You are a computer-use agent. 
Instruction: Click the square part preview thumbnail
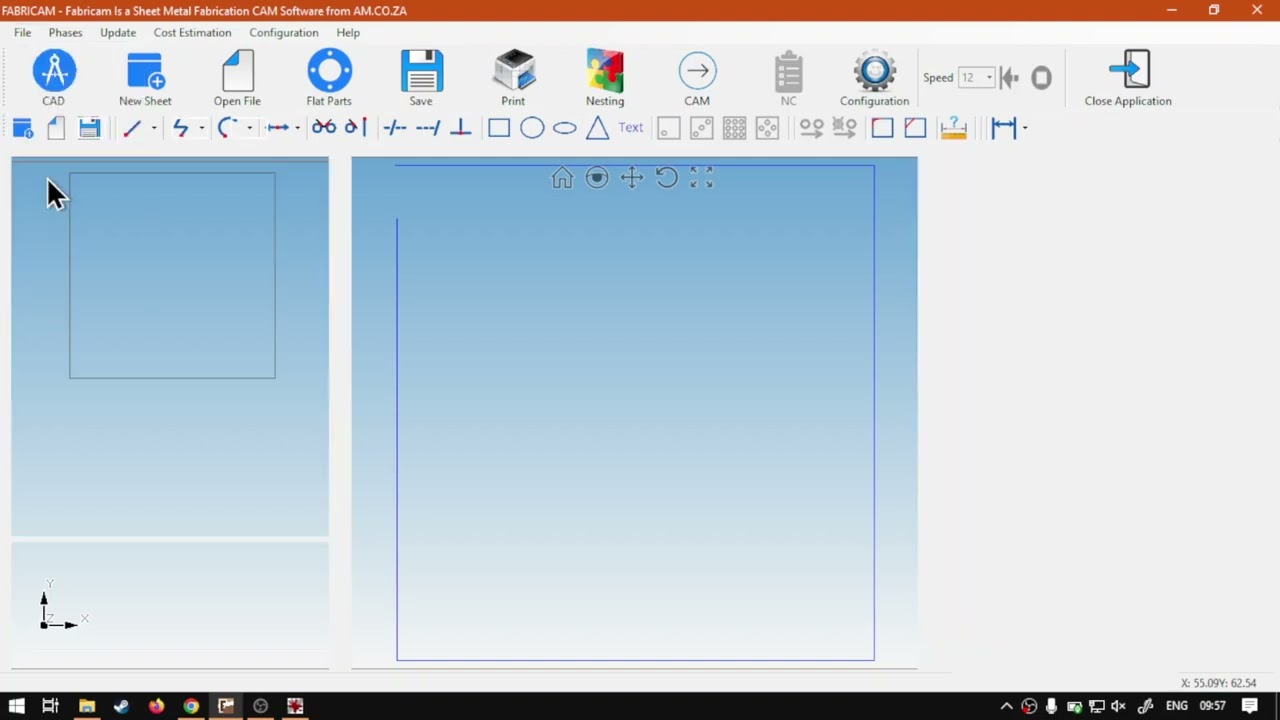(172, 276)
